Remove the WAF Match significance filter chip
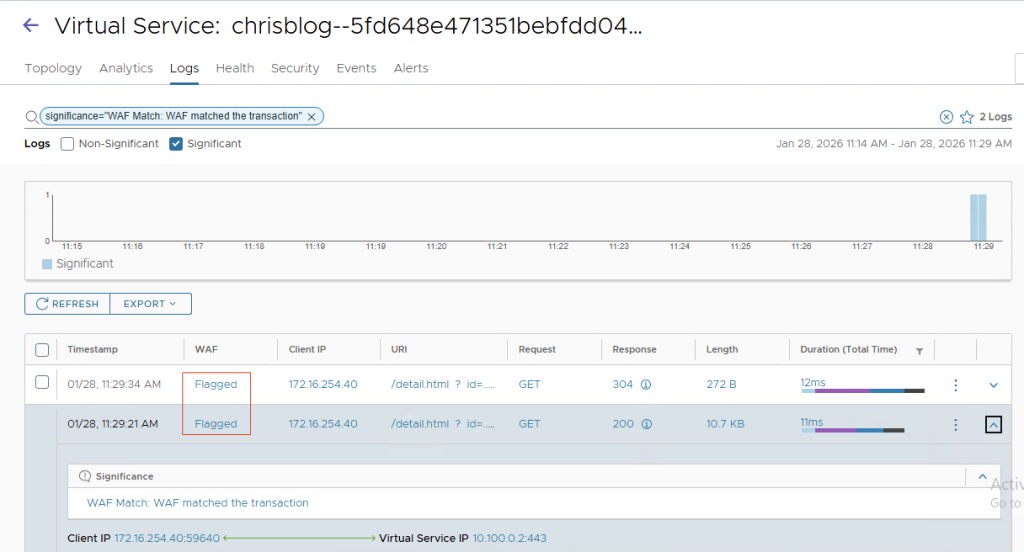1024x552 pixels. [312, 116]
